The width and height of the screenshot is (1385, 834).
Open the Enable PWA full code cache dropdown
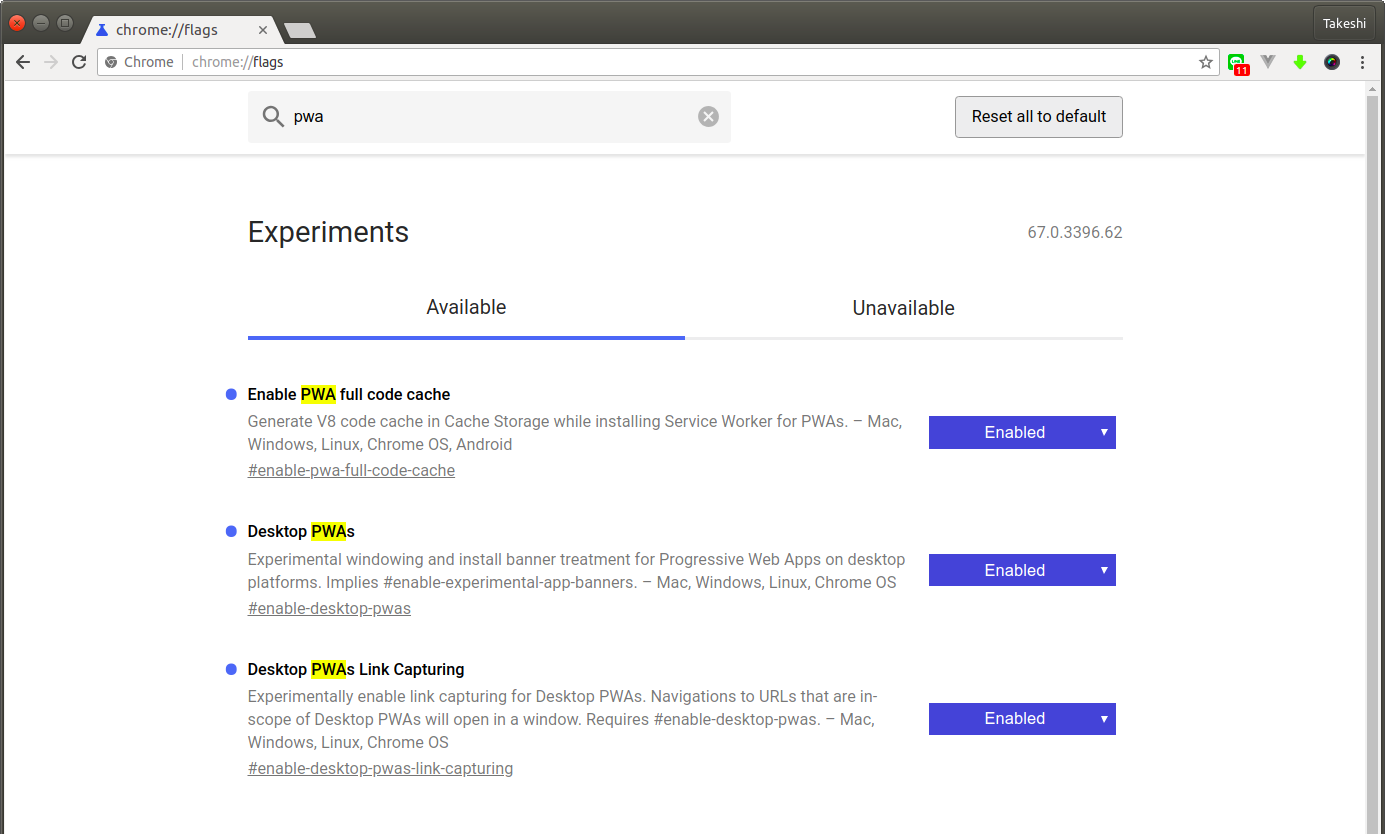click(1022, 432)
